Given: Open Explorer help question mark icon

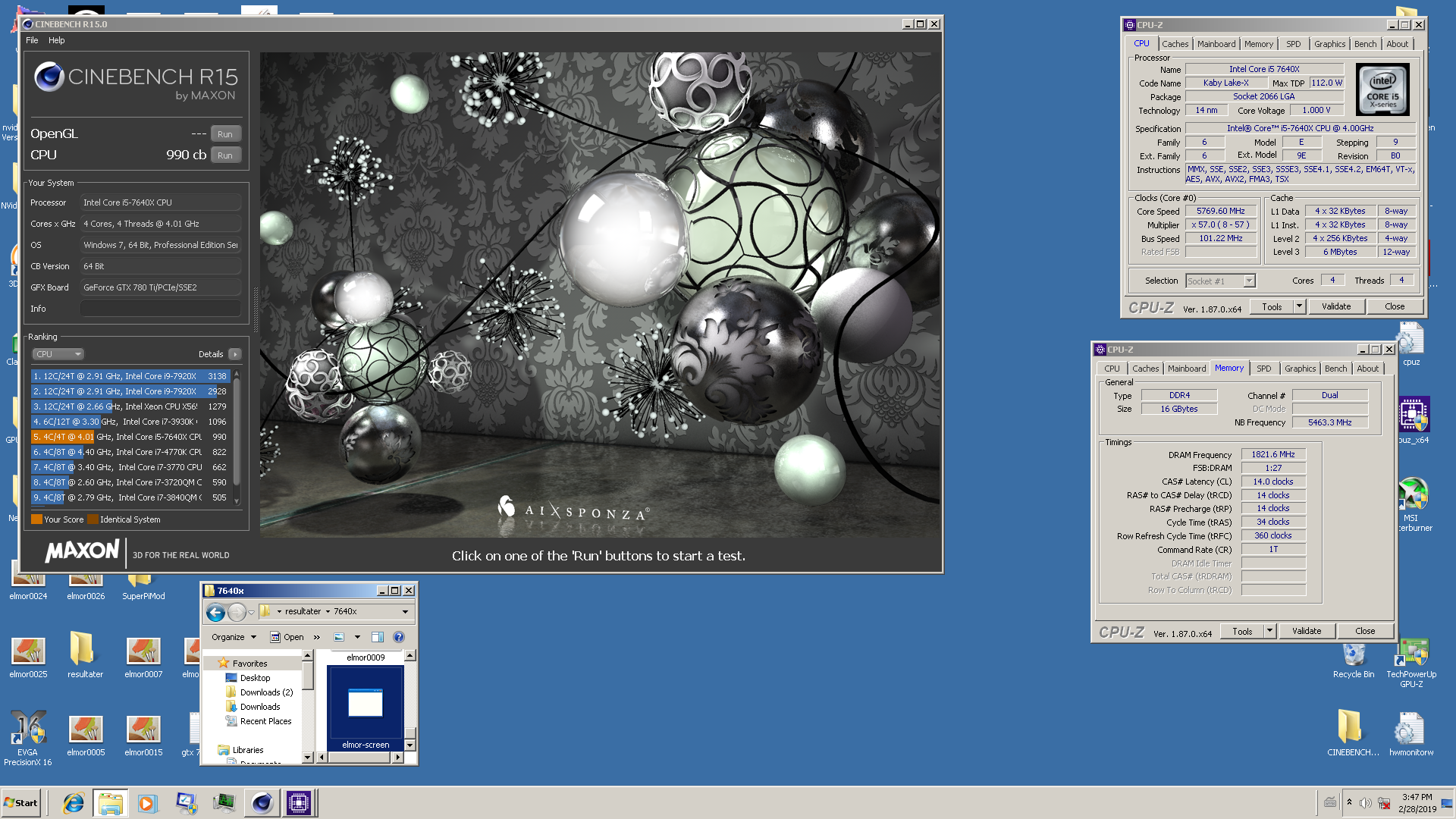Looking at the screenshot, I should (399, 637).
